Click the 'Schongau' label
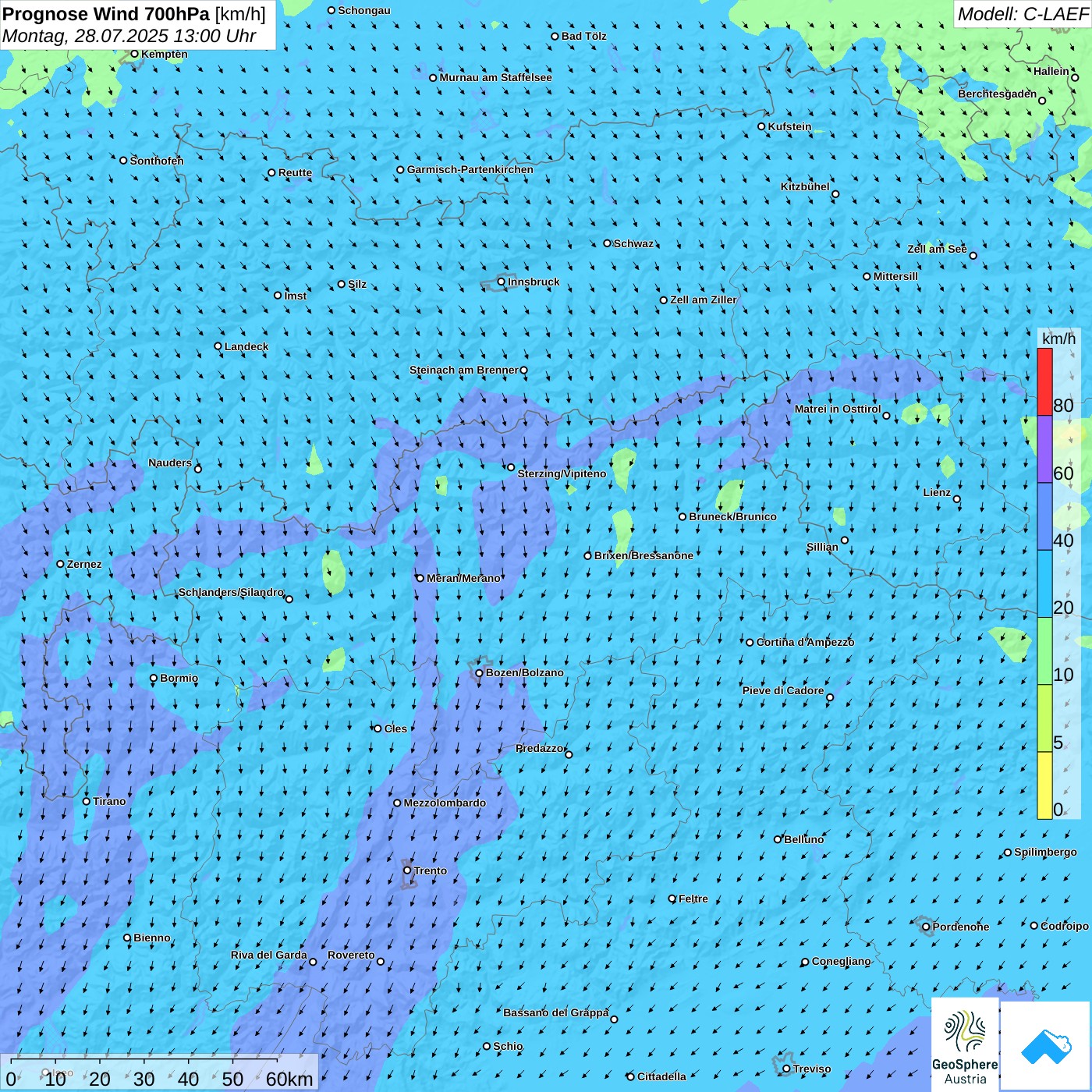The height and width of the screenshot is (1092, 1092). pyautogui.click(x=363, y=10)
